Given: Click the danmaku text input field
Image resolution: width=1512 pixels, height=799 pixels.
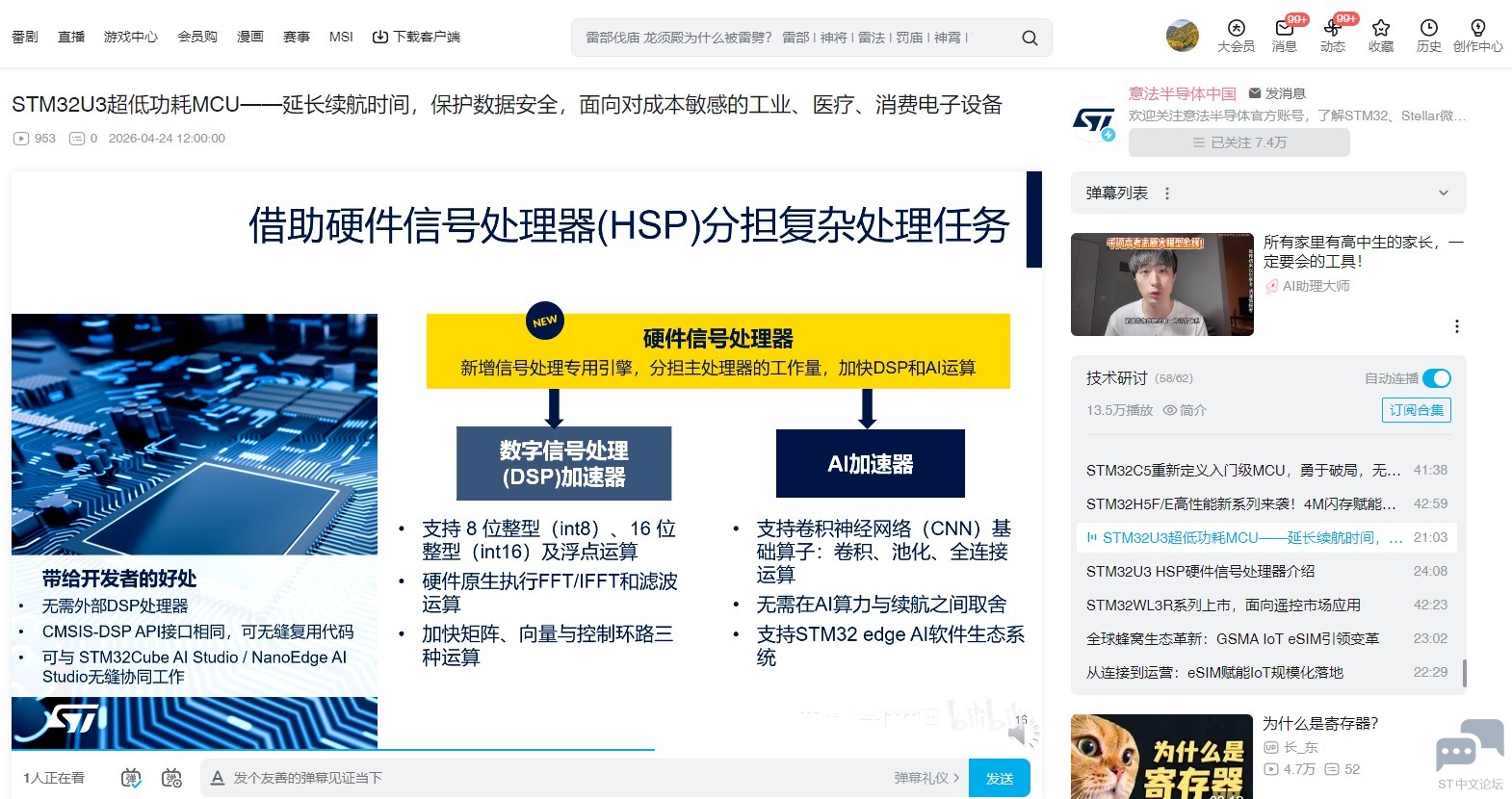Looking at the screenshot, I should [559, 778].
